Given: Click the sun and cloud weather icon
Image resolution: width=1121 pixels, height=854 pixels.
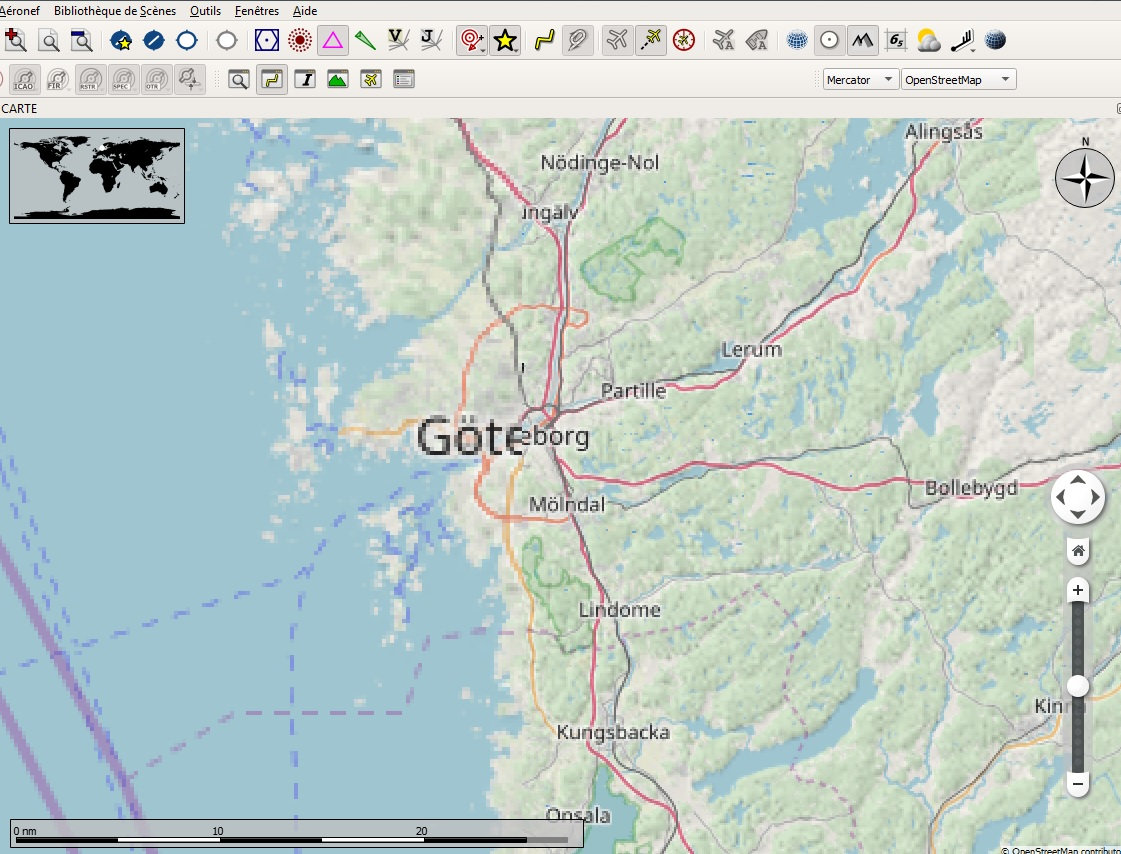Looking at the screenshot, I should tap(928, 40).
